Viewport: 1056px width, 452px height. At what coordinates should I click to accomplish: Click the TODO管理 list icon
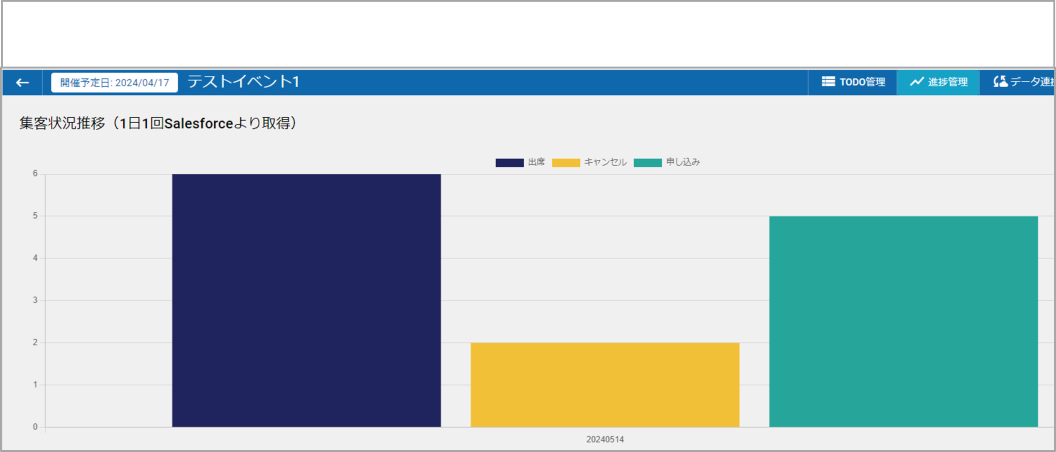828,82
